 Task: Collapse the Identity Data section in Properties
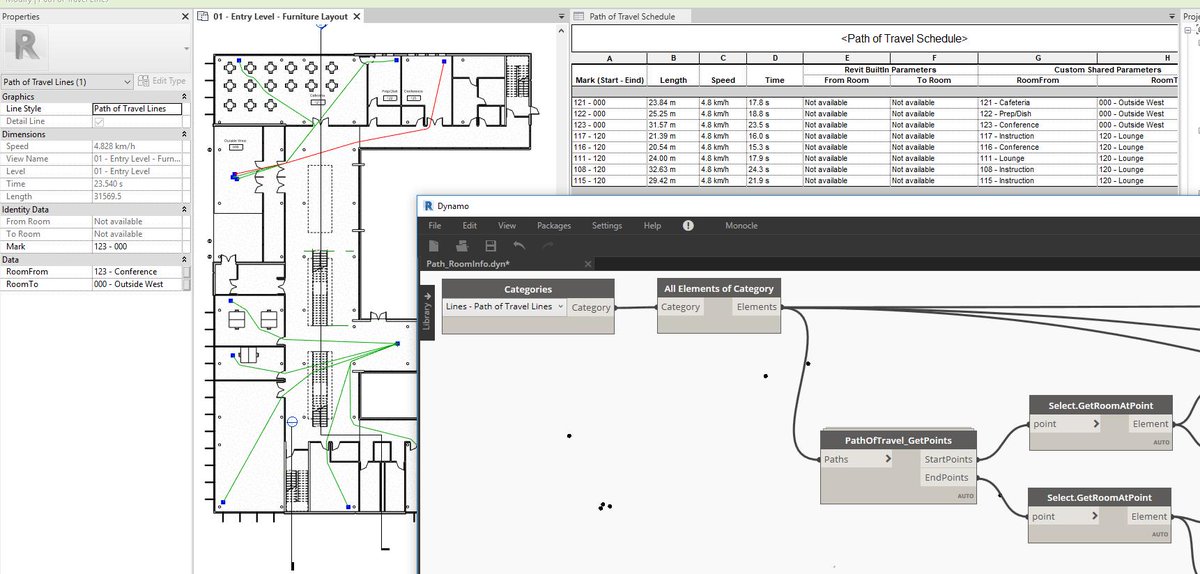(186, 210)
